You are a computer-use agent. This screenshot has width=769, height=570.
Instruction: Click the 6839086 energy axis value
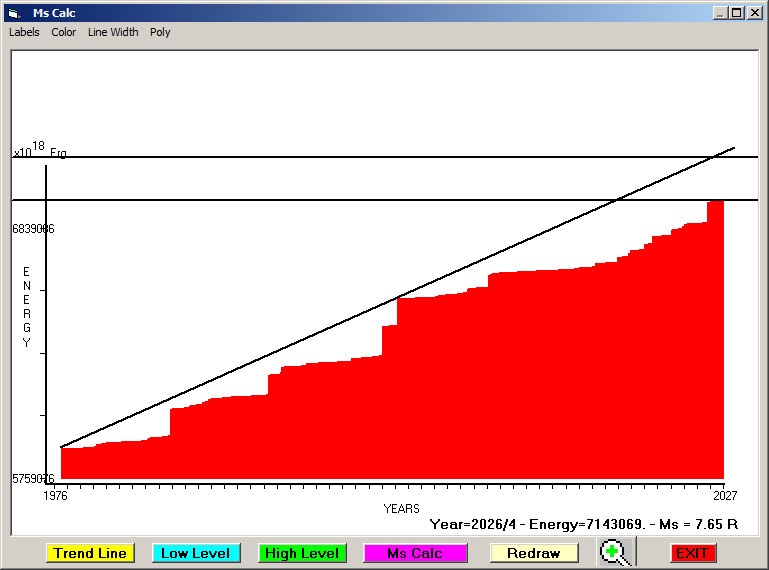click(x=33, y=229)
